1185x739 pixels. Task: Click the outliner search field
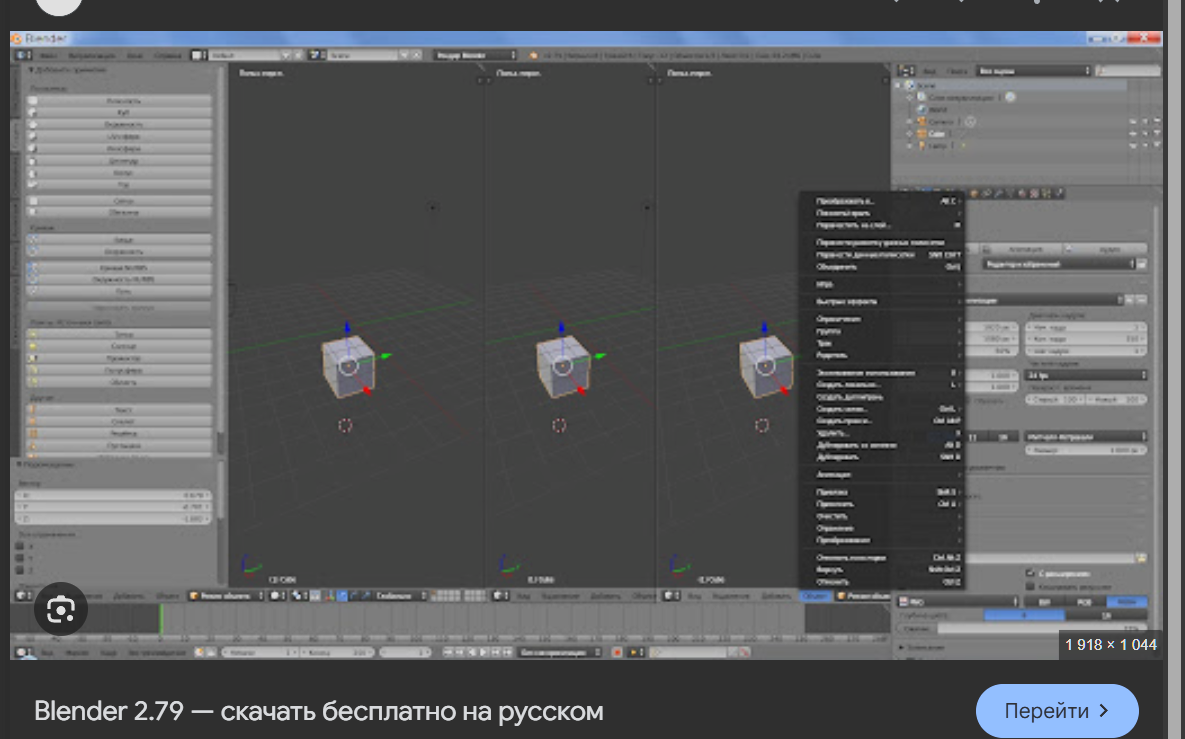point(1128,71)
